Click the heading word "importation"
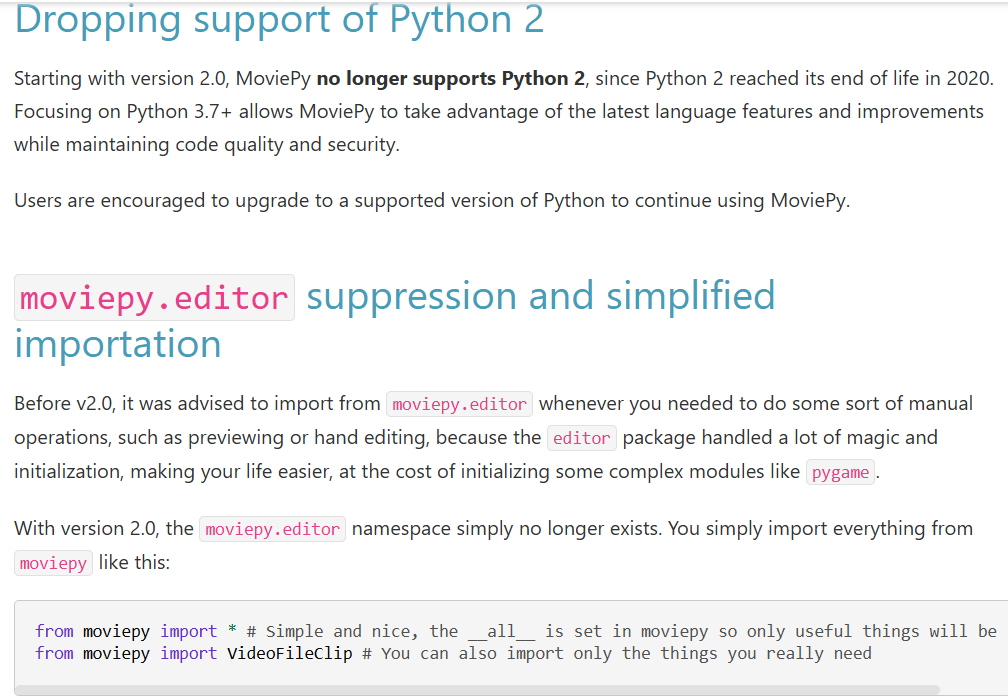 click(x=117, y=344)
